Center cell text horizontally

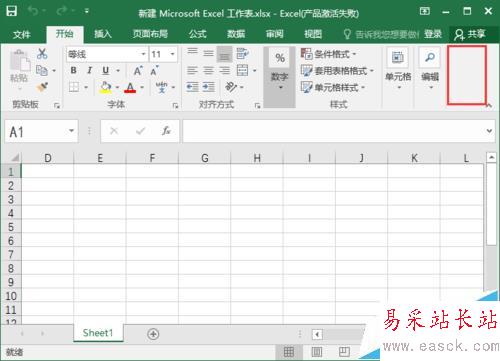tap(208, 70)
